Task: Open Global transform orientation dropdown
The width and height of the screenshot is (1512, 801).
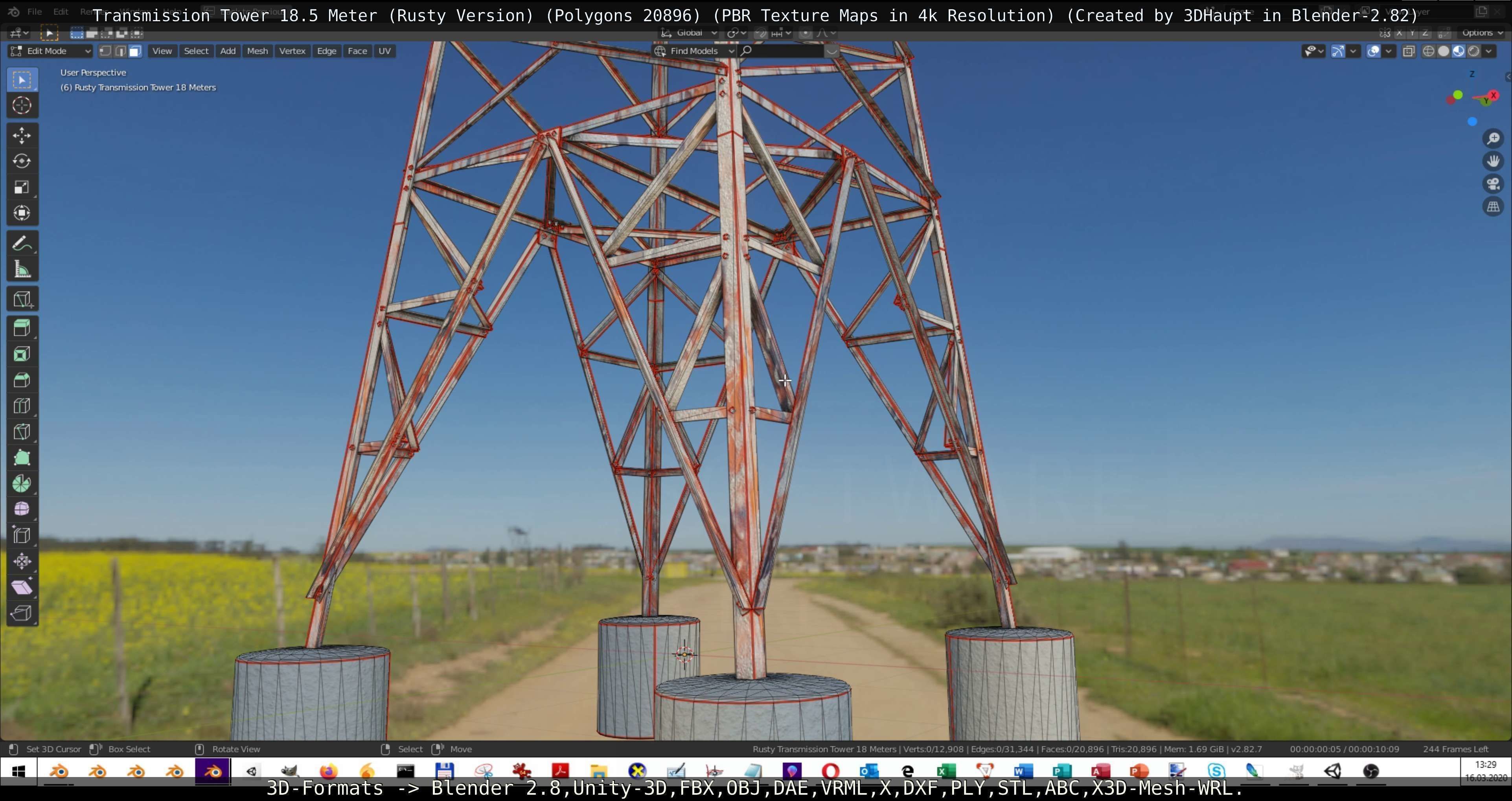Action: click(x=689, y=33)
